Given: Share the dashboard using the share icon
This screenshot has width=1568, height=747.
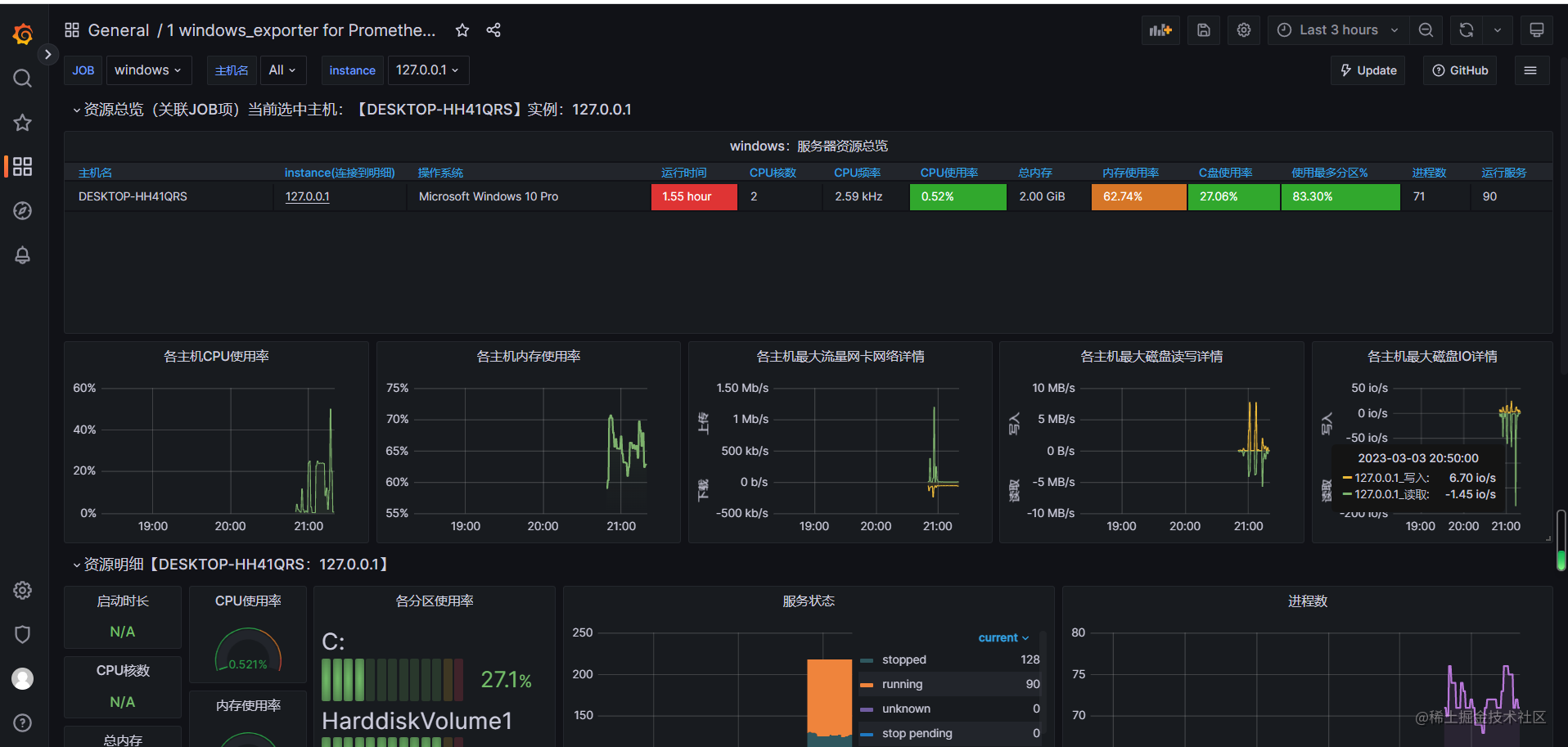Looking at the screenshot, I should (x=493, y=29).
